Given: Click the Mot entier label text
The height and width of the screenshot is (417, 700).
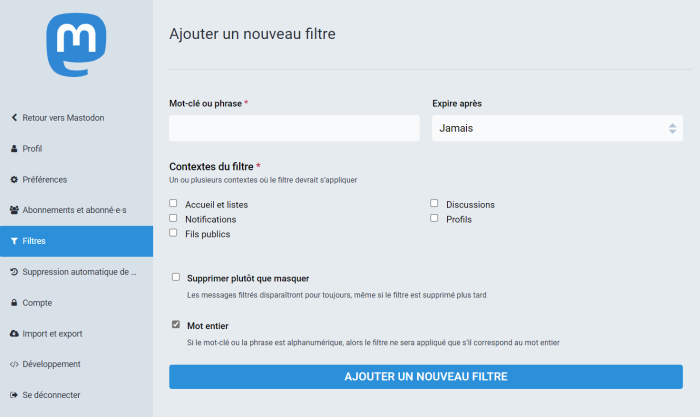Looking at the screenshot, I should click(x=208, y=326).
